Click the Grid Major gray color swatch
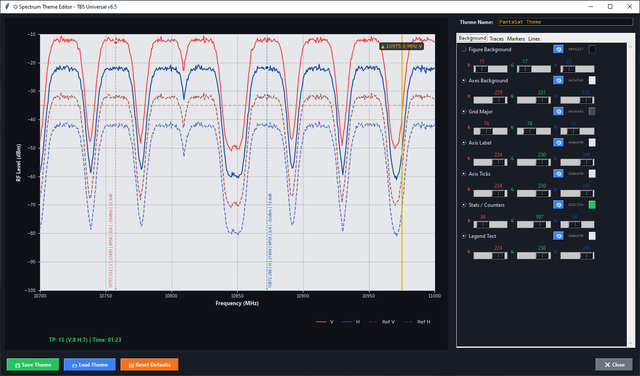The image size is (640, 376). [592, 111]
